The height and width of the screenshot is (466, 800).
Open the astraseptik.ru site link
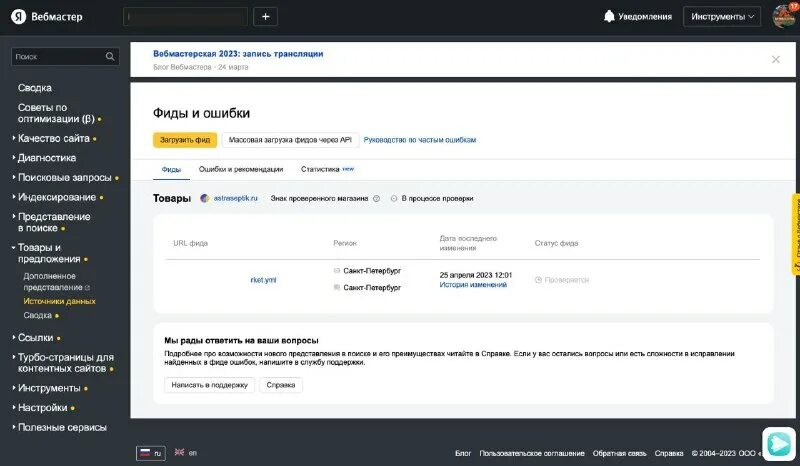235,199
